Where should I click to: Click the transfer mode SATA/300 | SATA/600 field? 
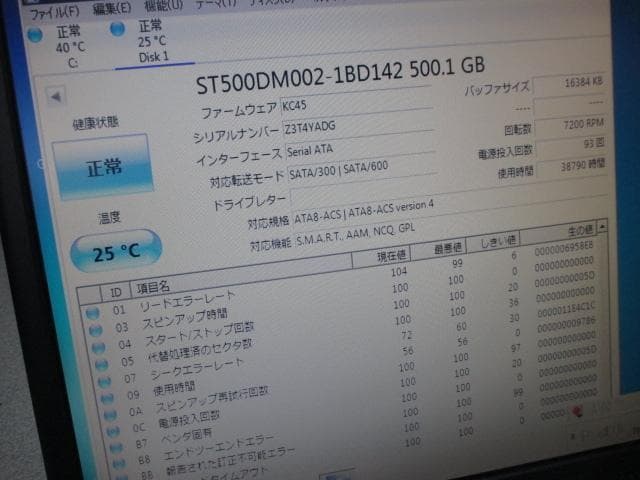(362, 168)
